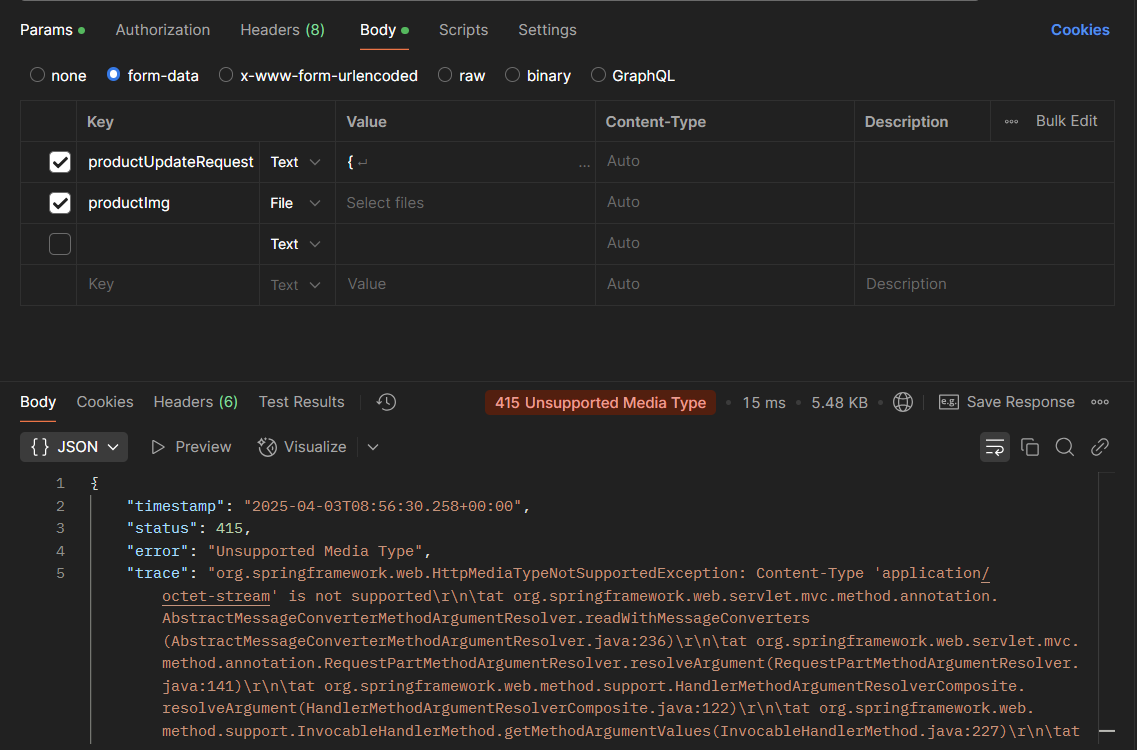Click the response scrollbar track
Viewport: 1137px width, 750px height.
(1107, 609)
